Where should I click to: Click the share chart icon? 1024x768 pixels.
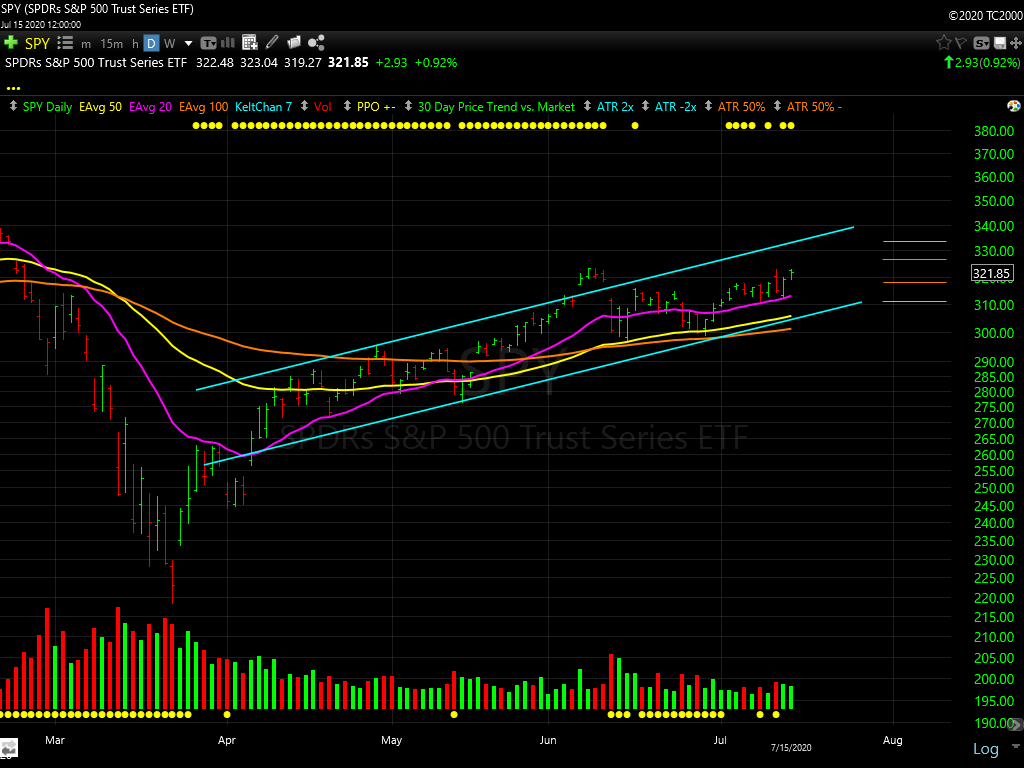point(316,43)
